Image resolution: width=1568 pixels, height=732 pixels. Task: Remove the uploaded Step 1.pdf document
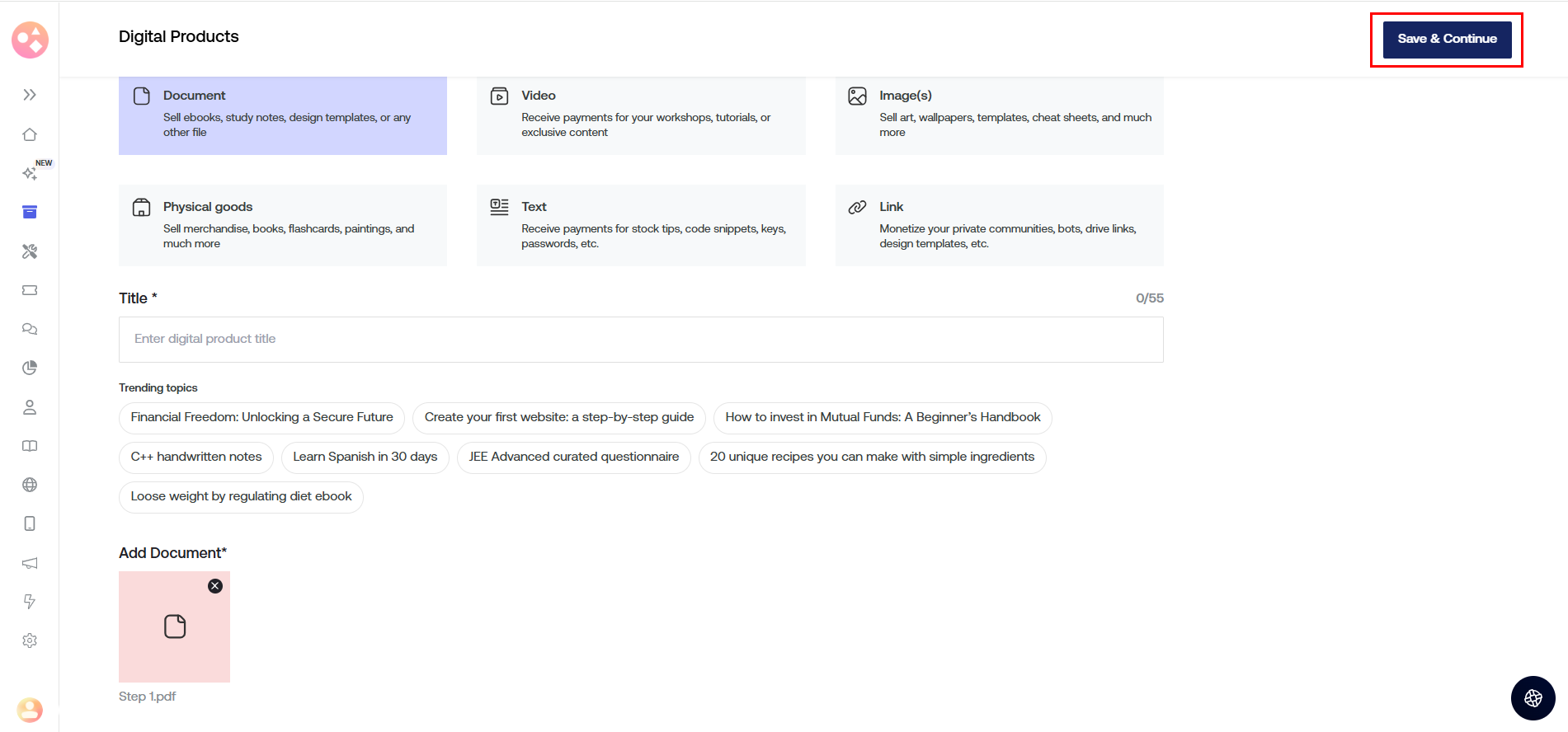point(215,586)
